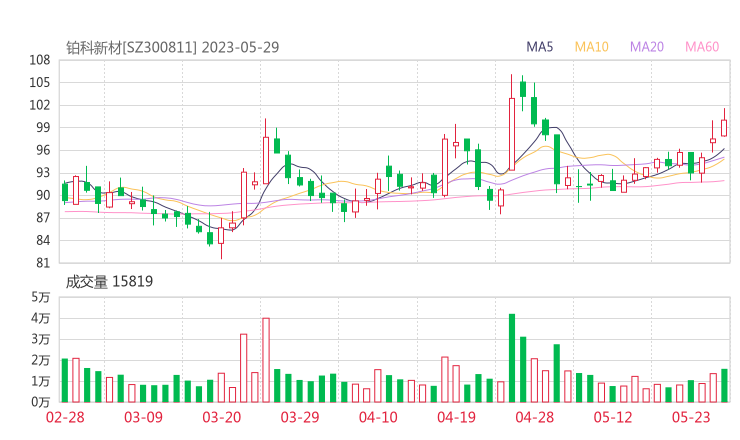Click the 105 price axis label
Image resolution: width=740 pixels, height=440 pixels.
coord(40,83)
